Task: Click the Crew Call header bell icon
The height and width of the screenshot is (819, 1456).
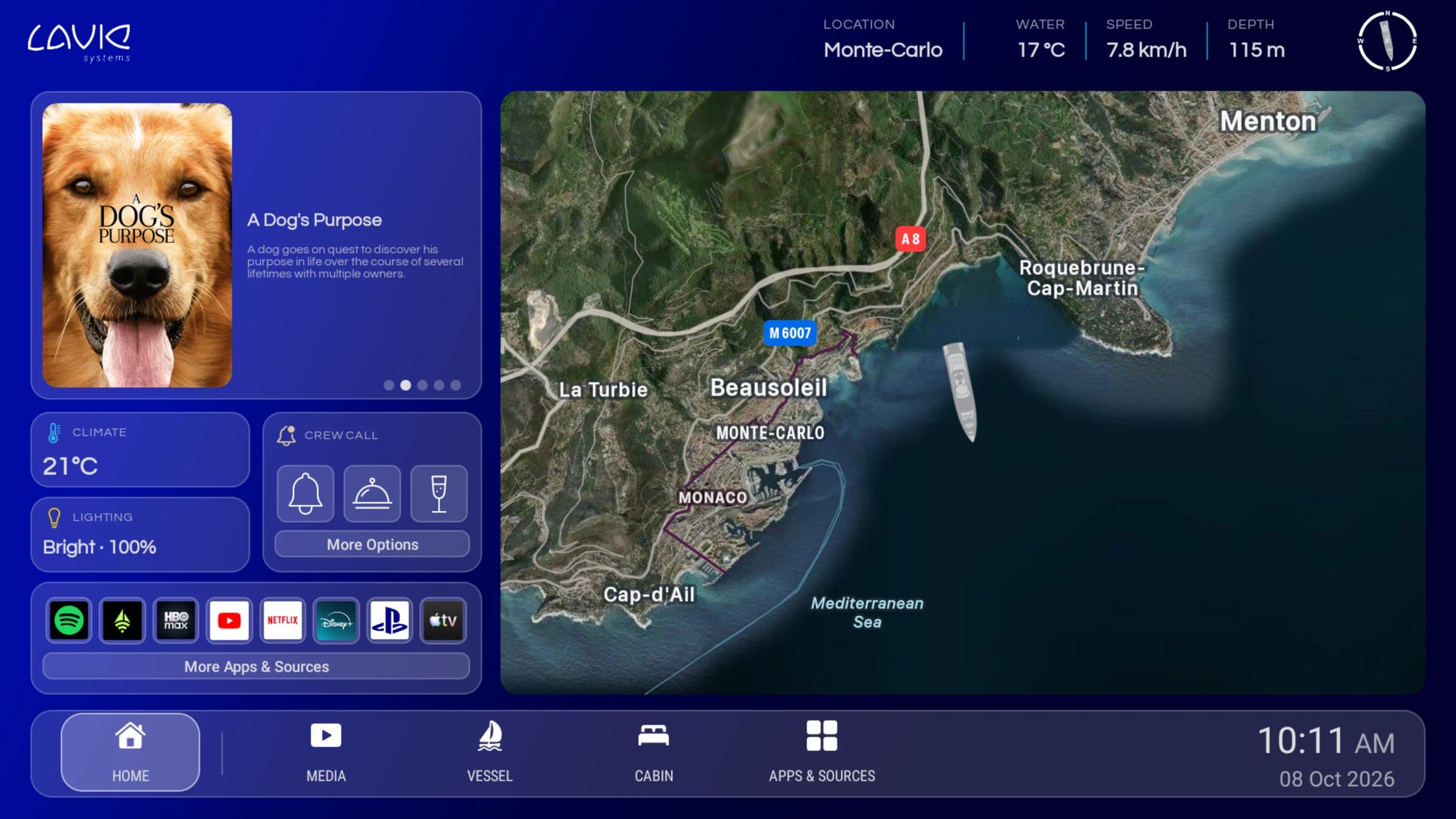Action: [x=286, y=436]
